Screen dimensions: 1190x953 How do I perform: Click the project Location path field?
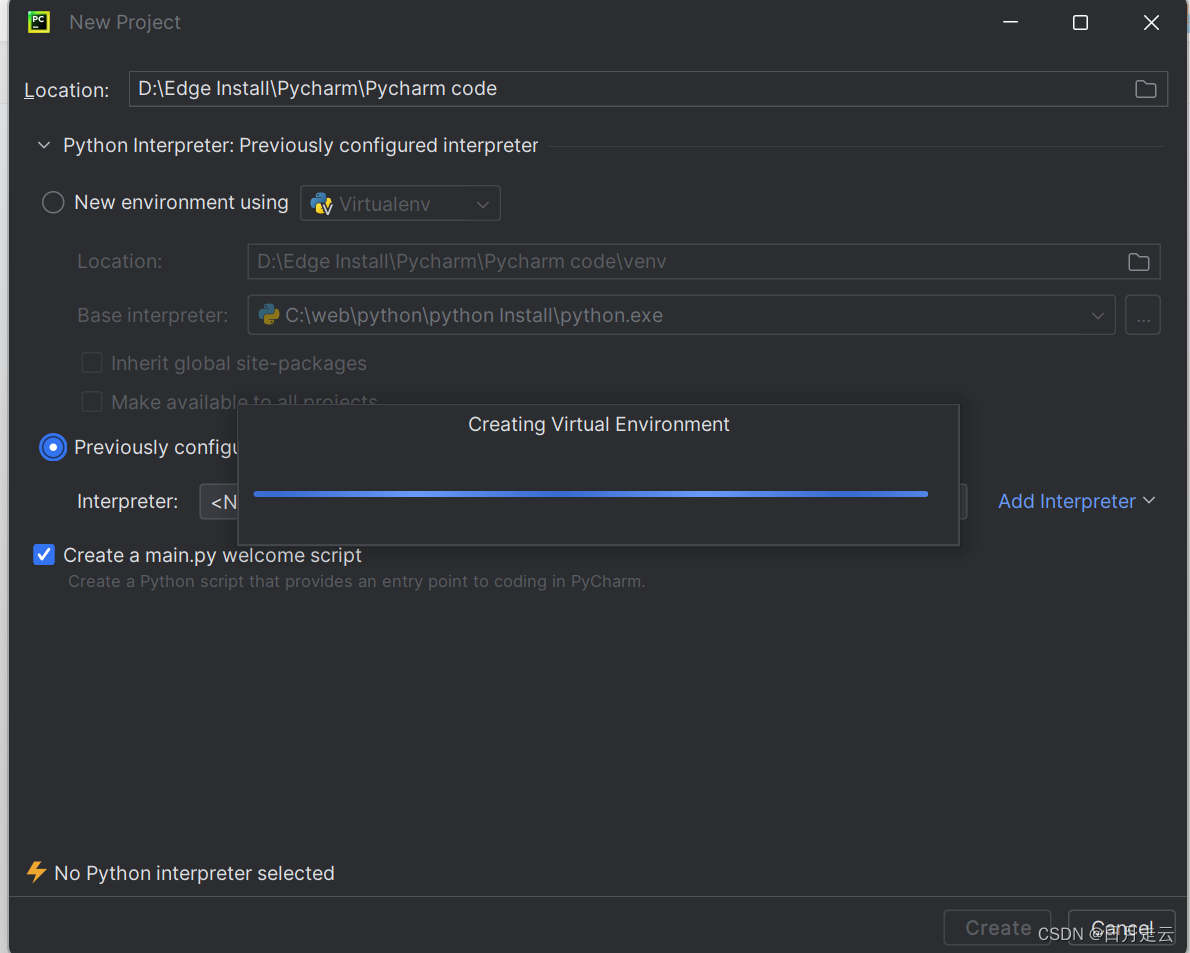[647, 89]
